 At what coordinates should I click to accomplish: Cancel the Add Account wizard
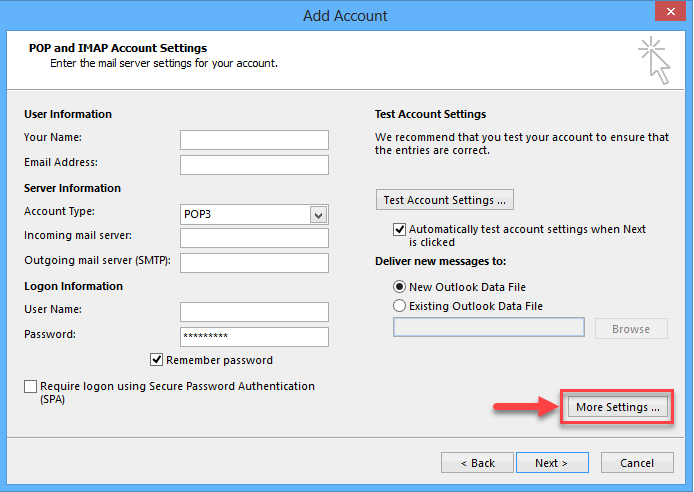pyautogui.click(x=637, y=463)
